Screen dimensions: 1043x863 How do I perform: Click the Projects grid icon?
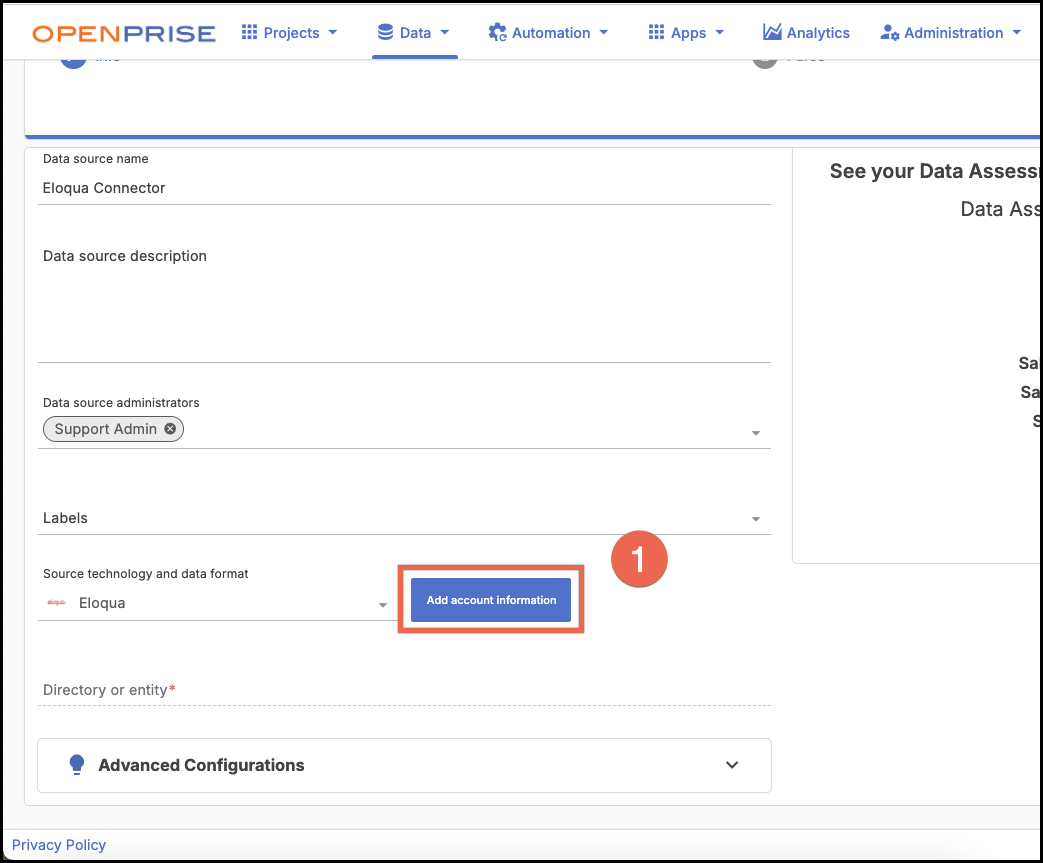[x=249, y=32]
